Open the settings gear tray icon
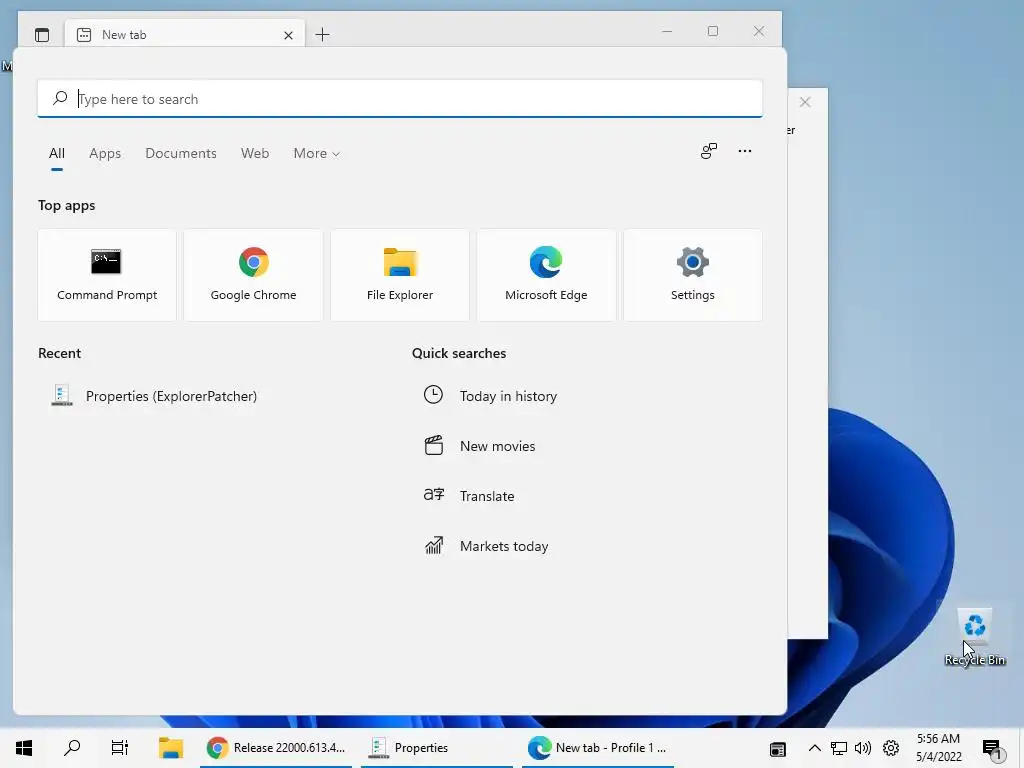The width and height of the screenshot is (1024, 768). 891,748
